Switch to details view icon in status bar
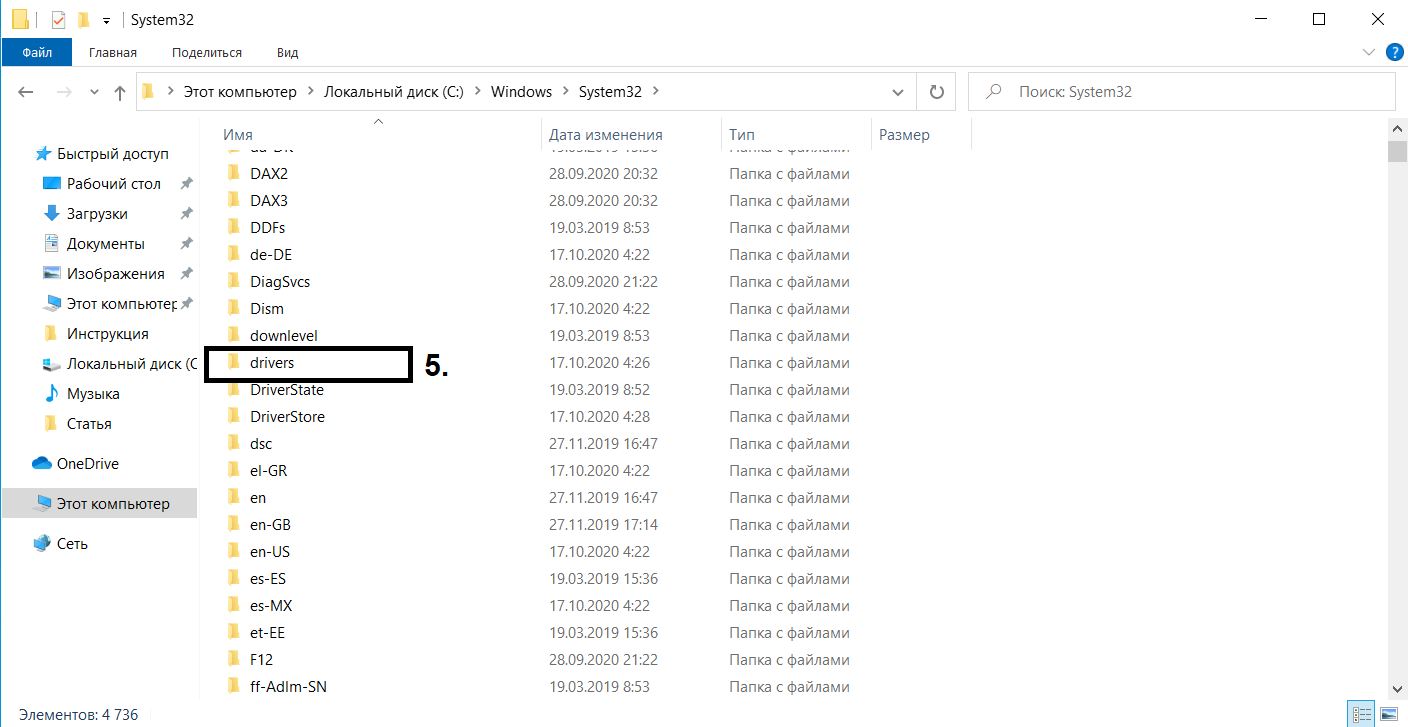1408x727 pixels. (1362, 715)
